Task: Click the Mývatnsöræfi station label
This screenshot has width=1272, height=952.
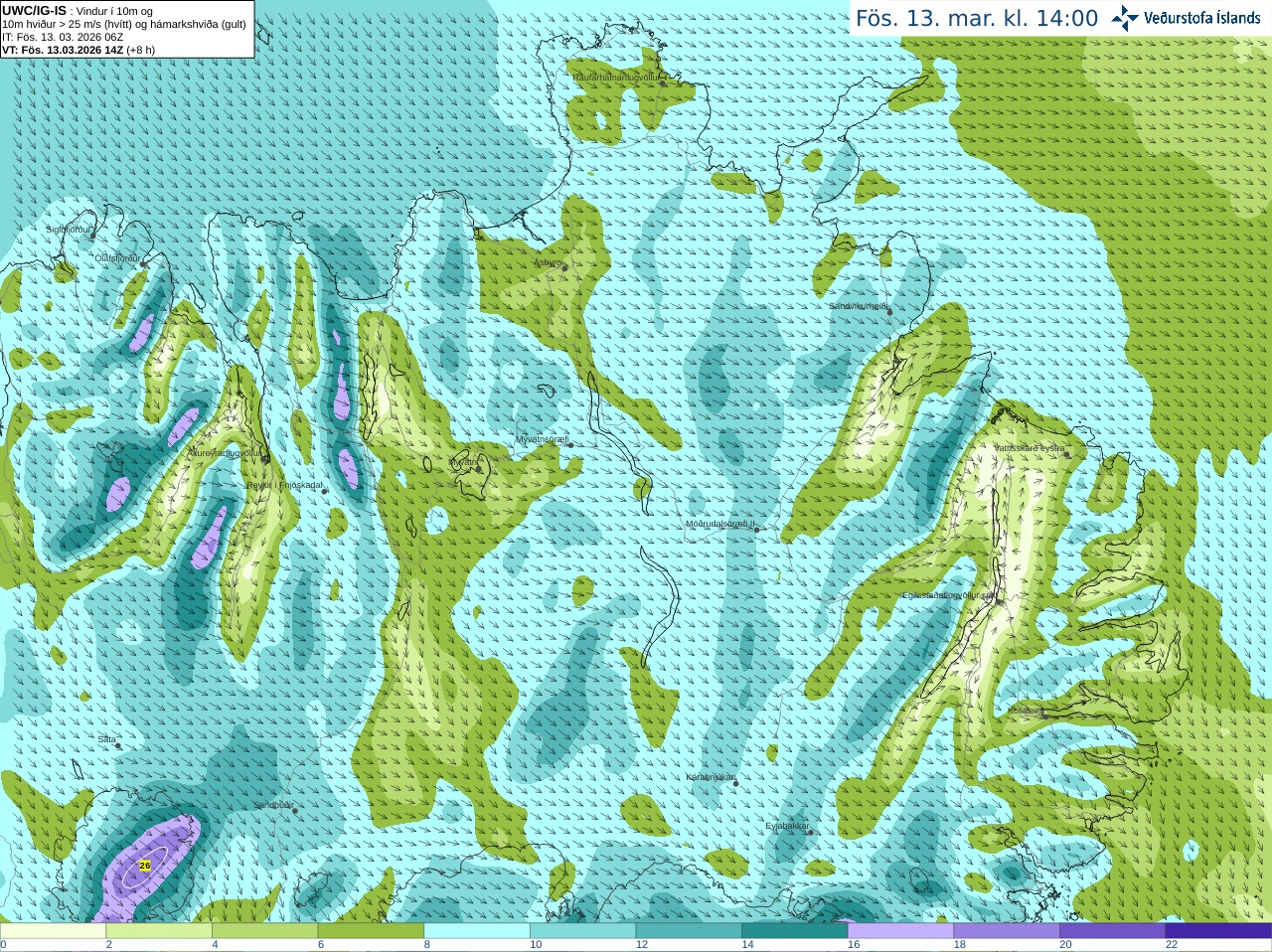Action: point(541,439)
